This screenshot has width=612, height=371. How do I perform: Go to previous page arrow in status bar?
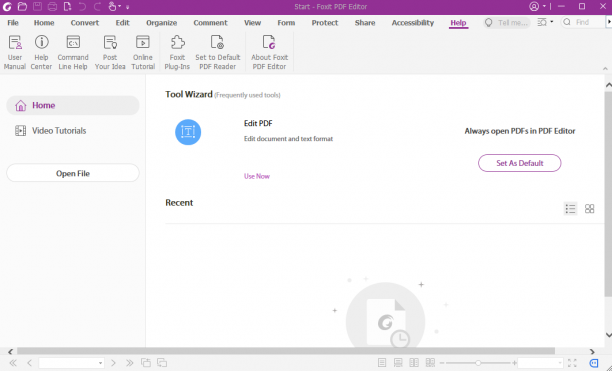pyautogui.click(x=29, y=363)
